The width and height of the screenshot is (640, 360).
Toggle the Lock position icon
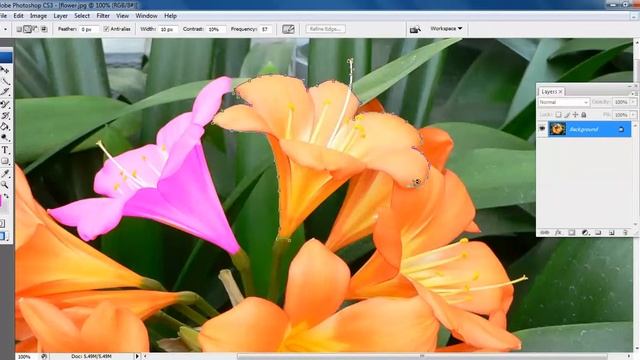[575, 115]
